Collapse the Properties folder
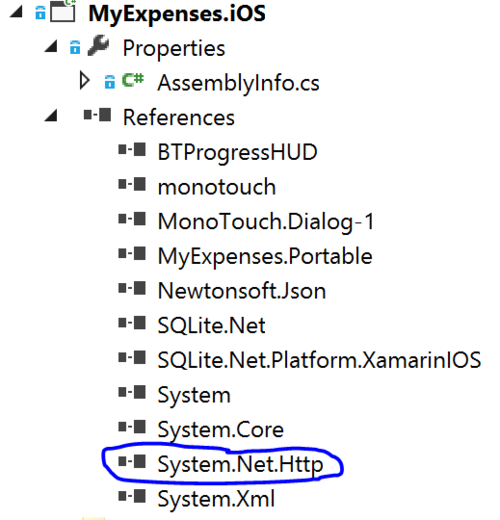The image size is (500, 520). click(x=51, y=46)
